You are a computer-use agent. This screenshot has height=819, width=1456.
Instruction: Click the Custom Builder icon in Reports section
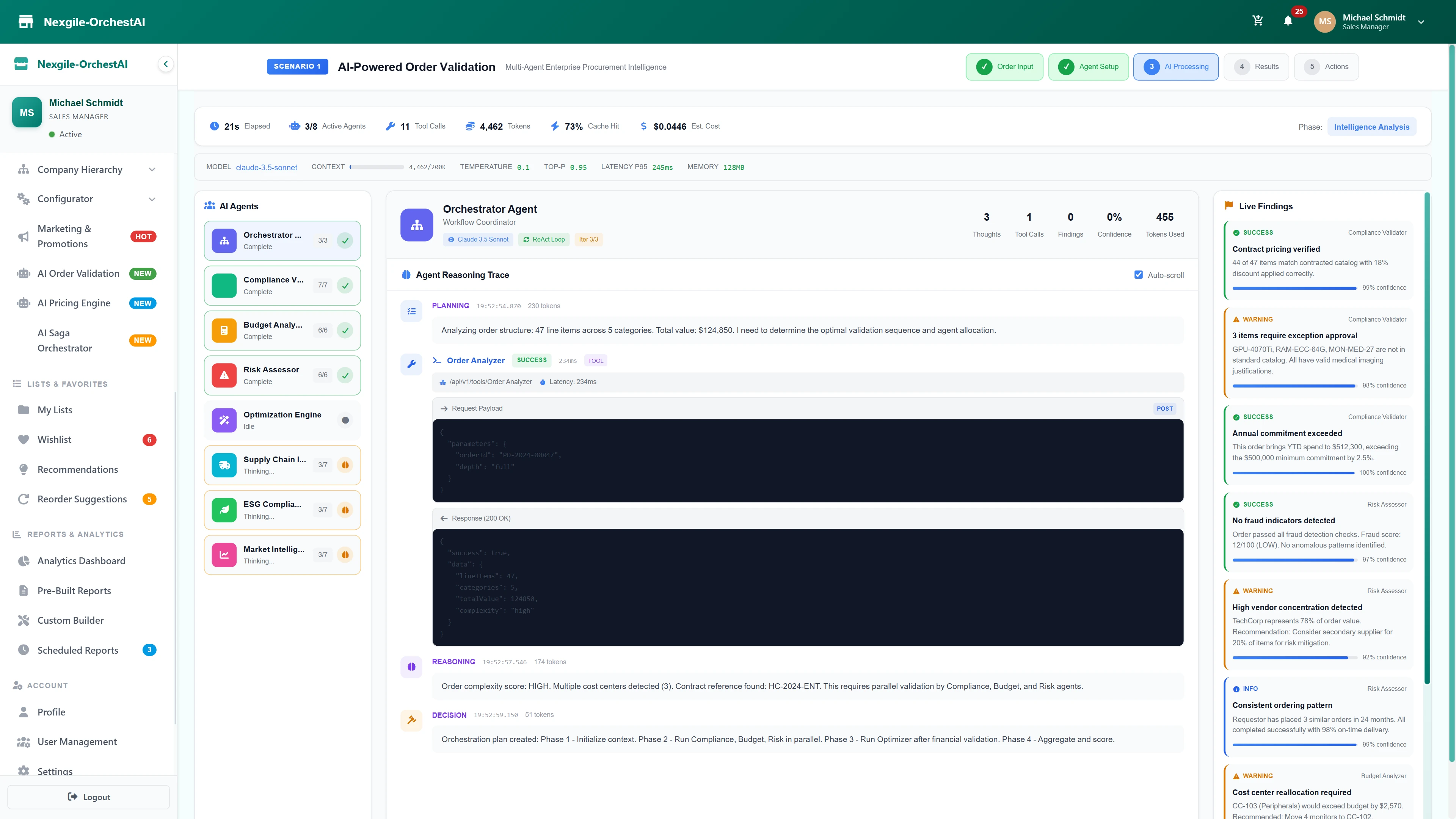click(24, 620)
